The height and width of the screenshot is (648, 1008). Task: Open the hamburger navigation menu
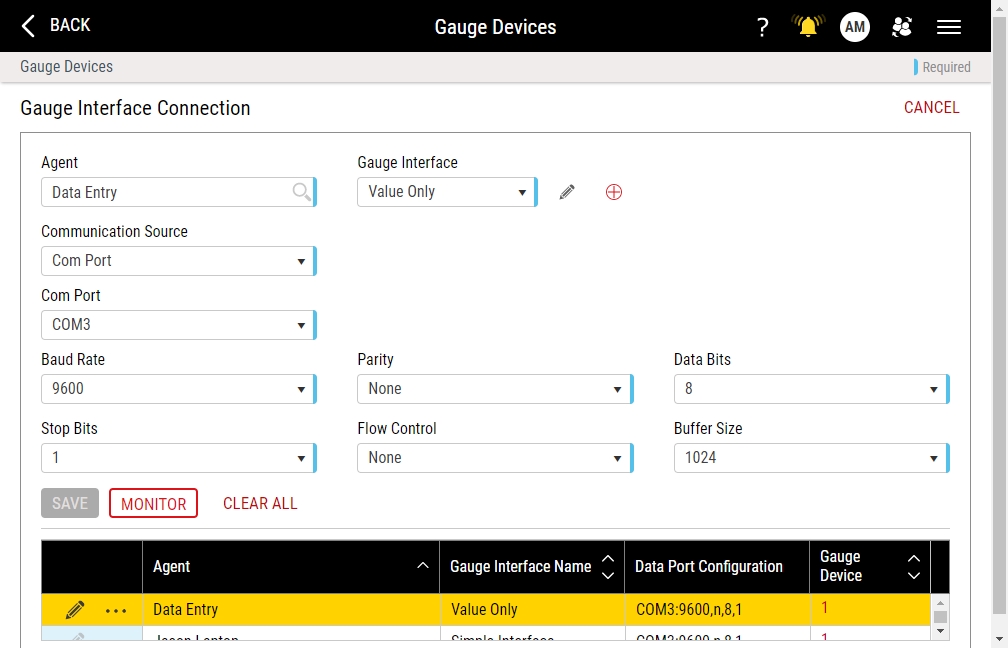tap(948, 26)
